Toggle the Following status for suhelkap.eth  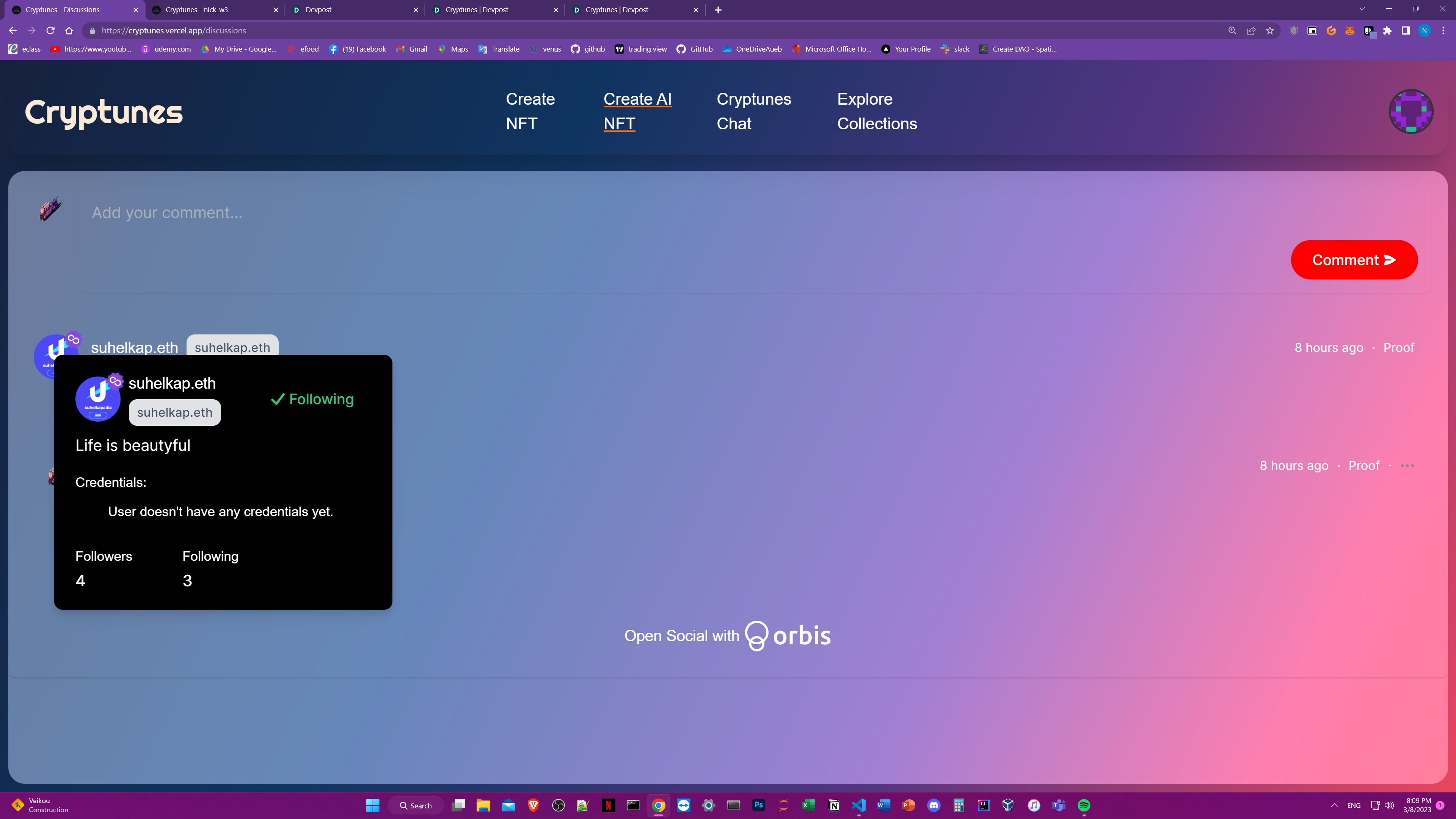coord(312,399)
